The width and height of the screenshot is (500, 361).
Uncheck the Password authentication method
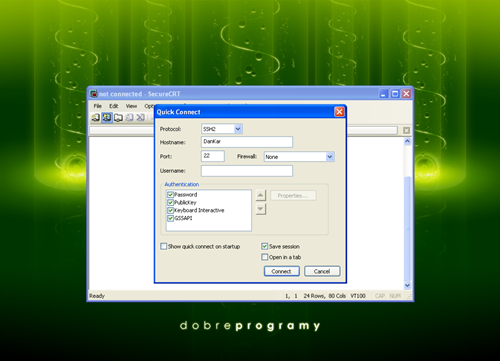(170, 195)
